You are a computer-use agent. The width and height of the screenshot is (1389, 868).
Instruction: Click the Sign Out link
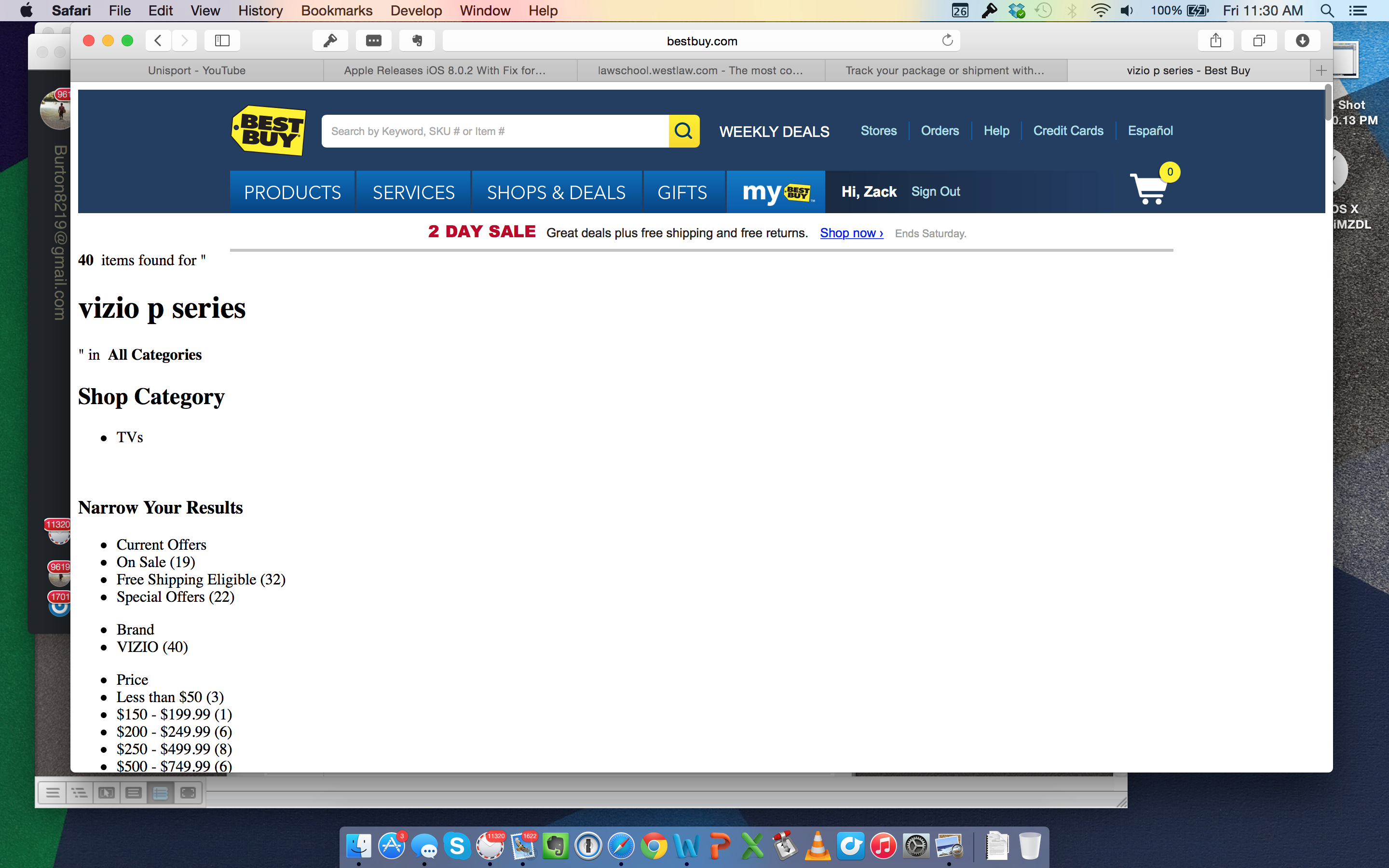[936, 192]
